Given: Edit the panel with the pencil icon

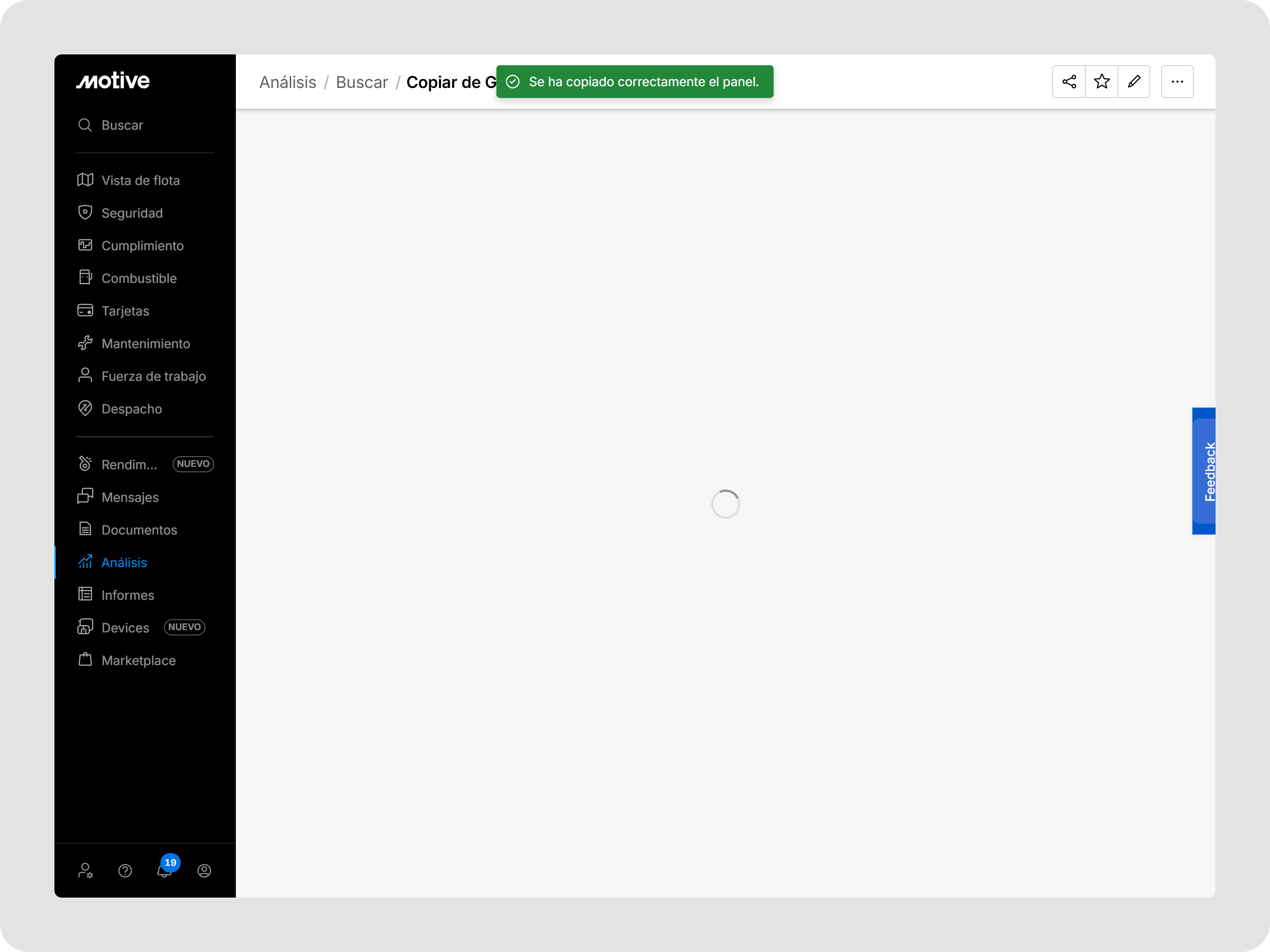Looking at the screenshot, I should (x=1135, y=82).
